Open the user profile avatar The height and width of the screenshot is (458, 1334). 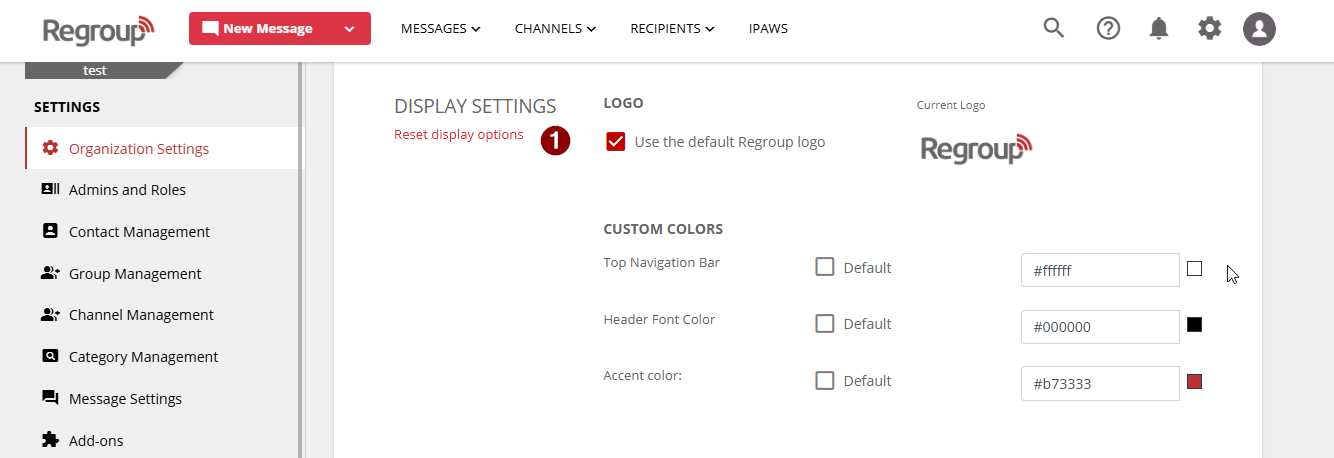(1260, 28)
